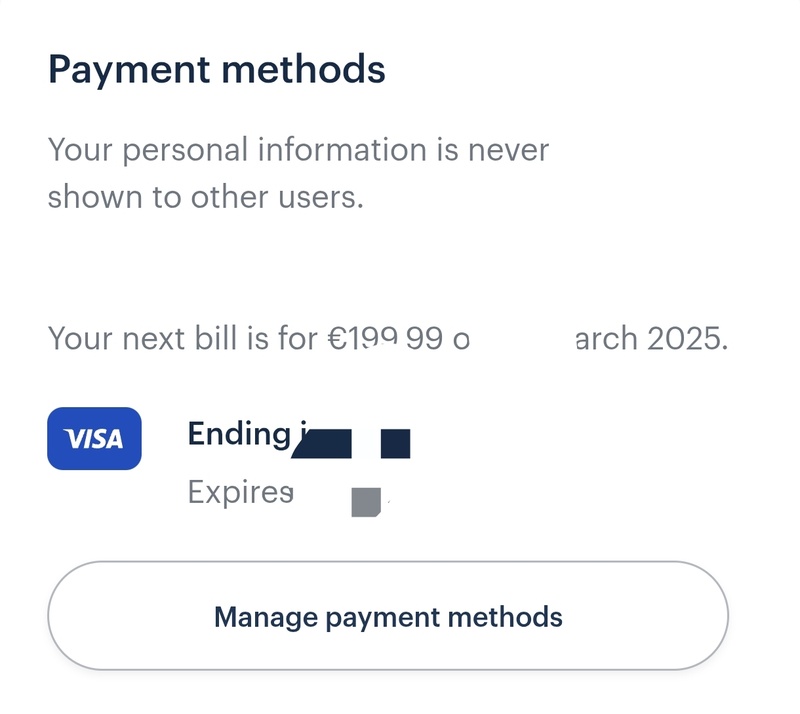Viewport: 800px width, 714px height.
Task: Click the gray block hiding the expiry date
Action: (366, 501)
